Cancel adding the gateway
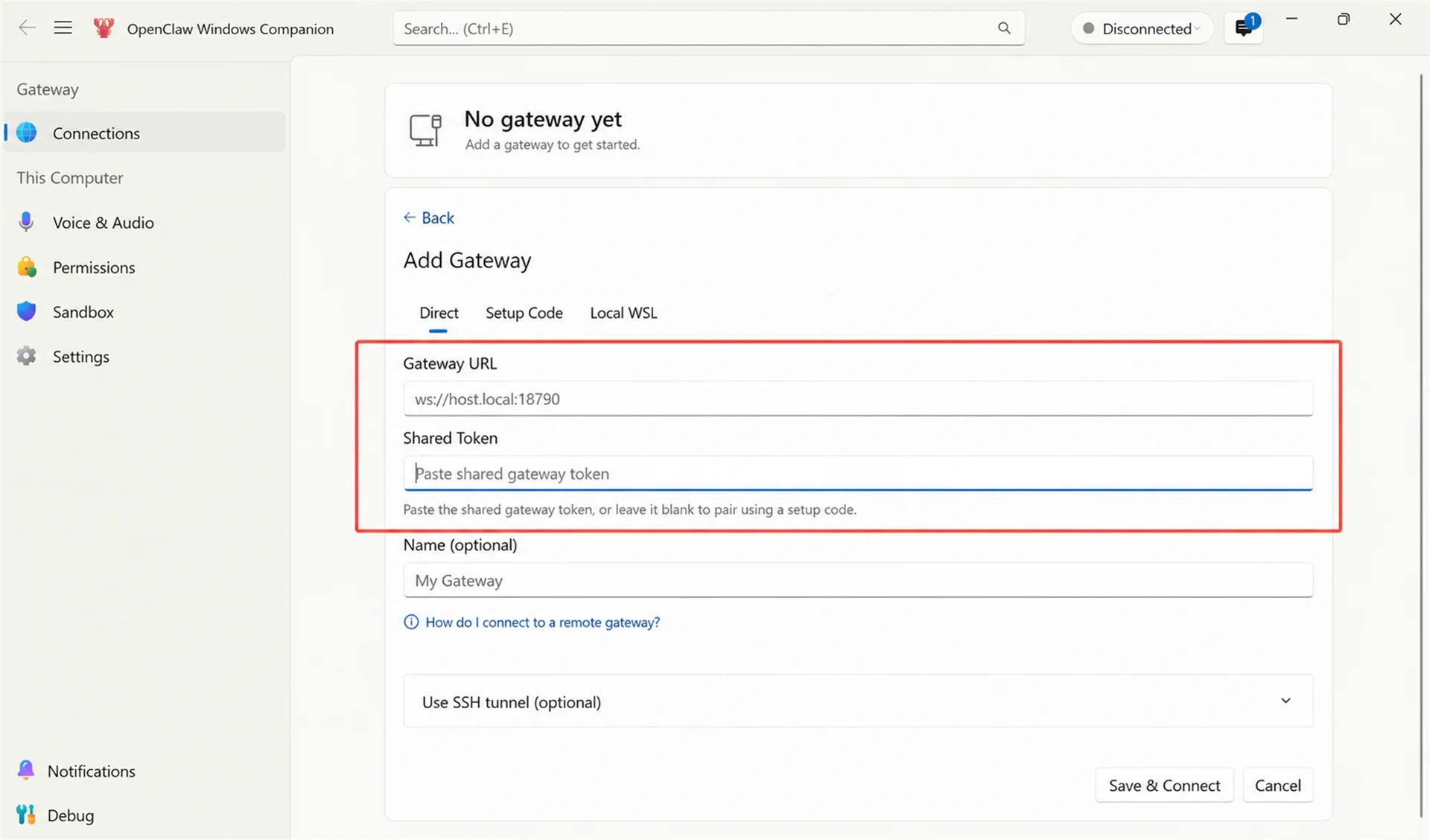 (x=1277, y=785)
